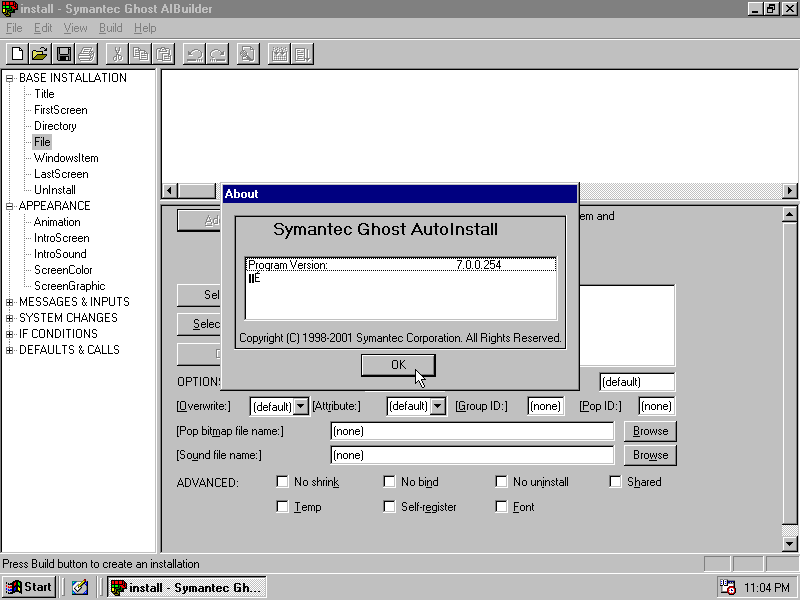
Task: Click the Program Version row in About
Action: click(401, 265)
